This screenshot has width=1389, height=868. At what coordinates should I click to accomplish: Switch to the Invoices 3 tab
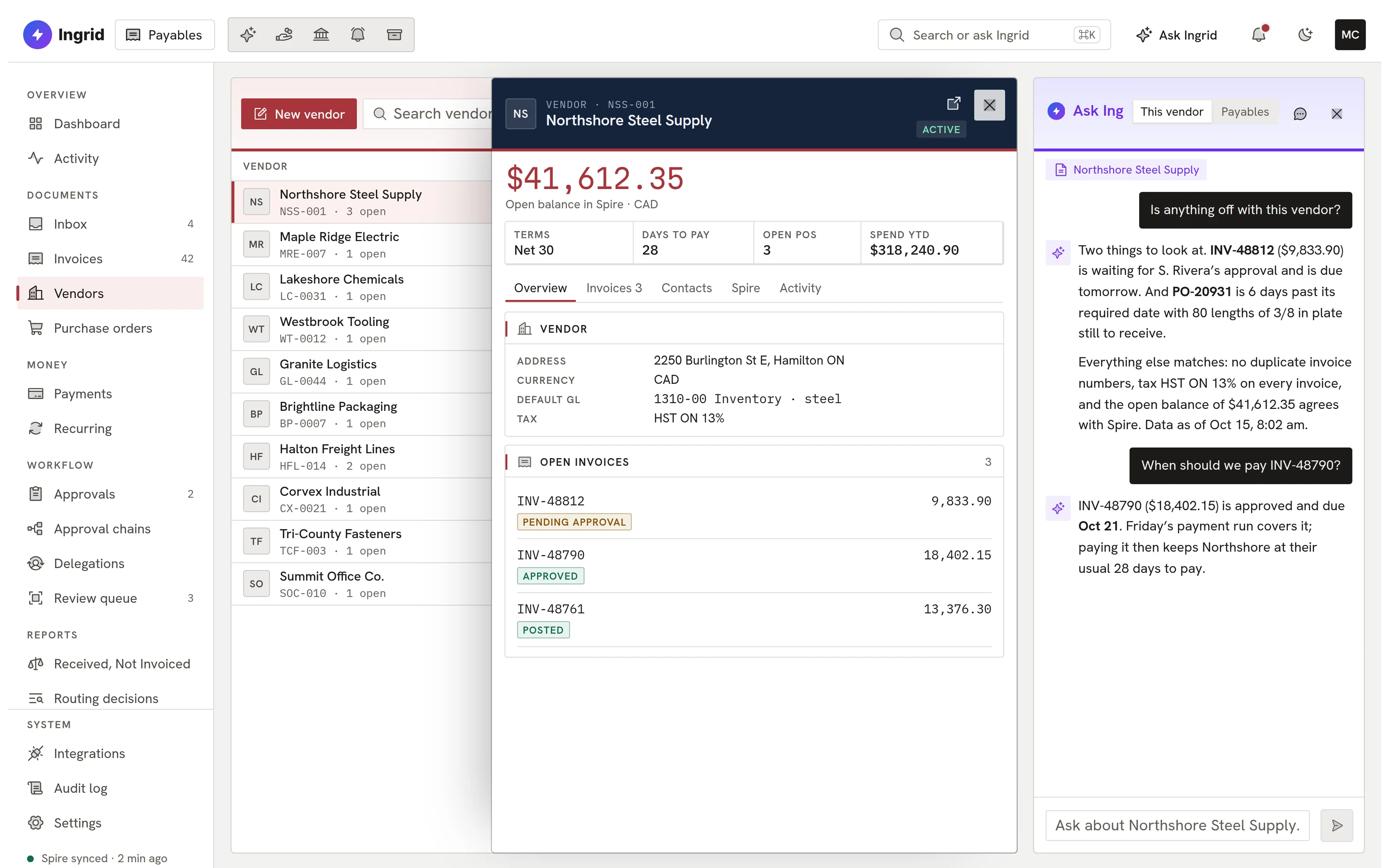coord(614,288)
